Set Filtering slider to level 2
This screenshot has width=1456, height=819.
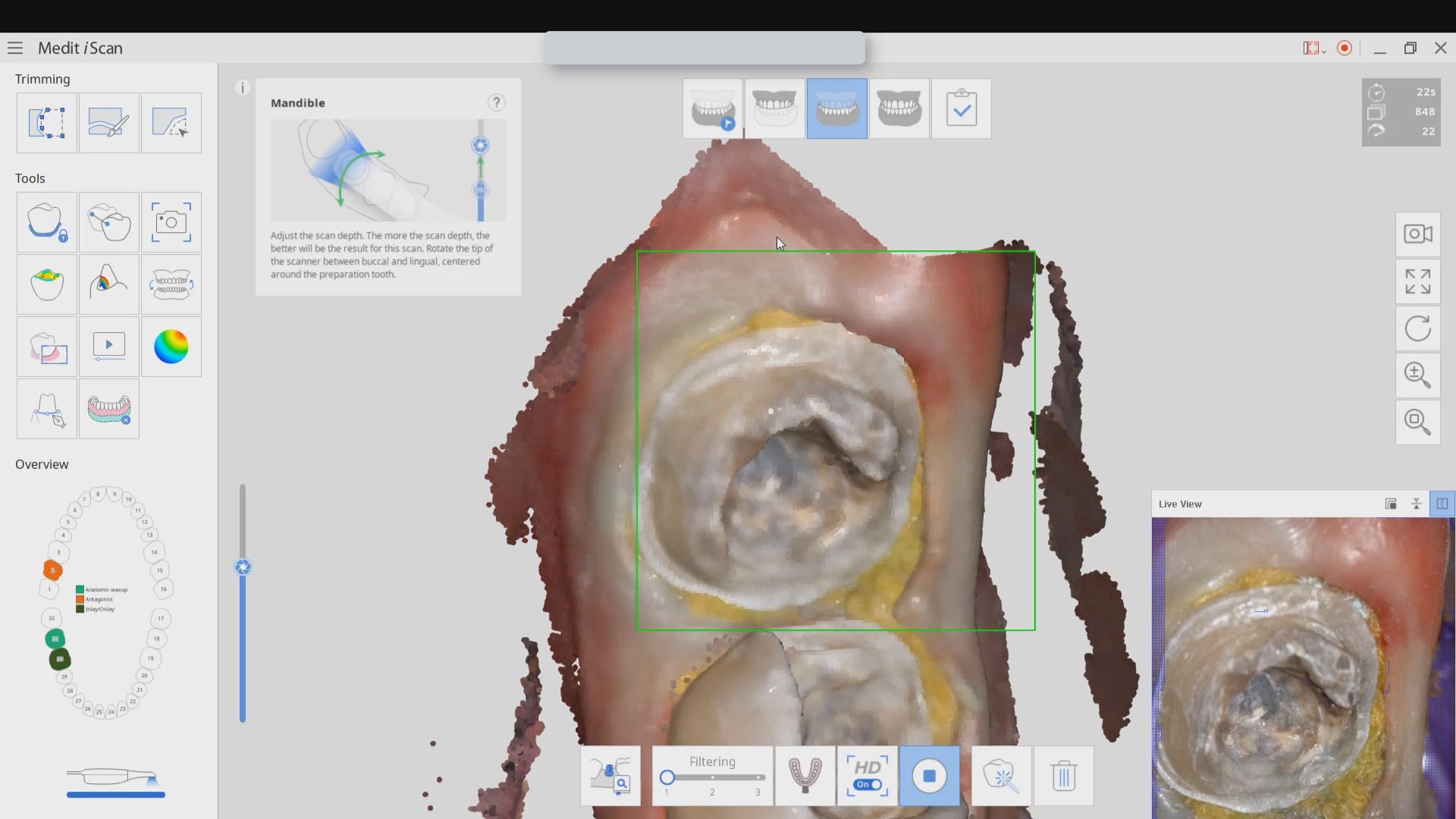tap(712, 777)
